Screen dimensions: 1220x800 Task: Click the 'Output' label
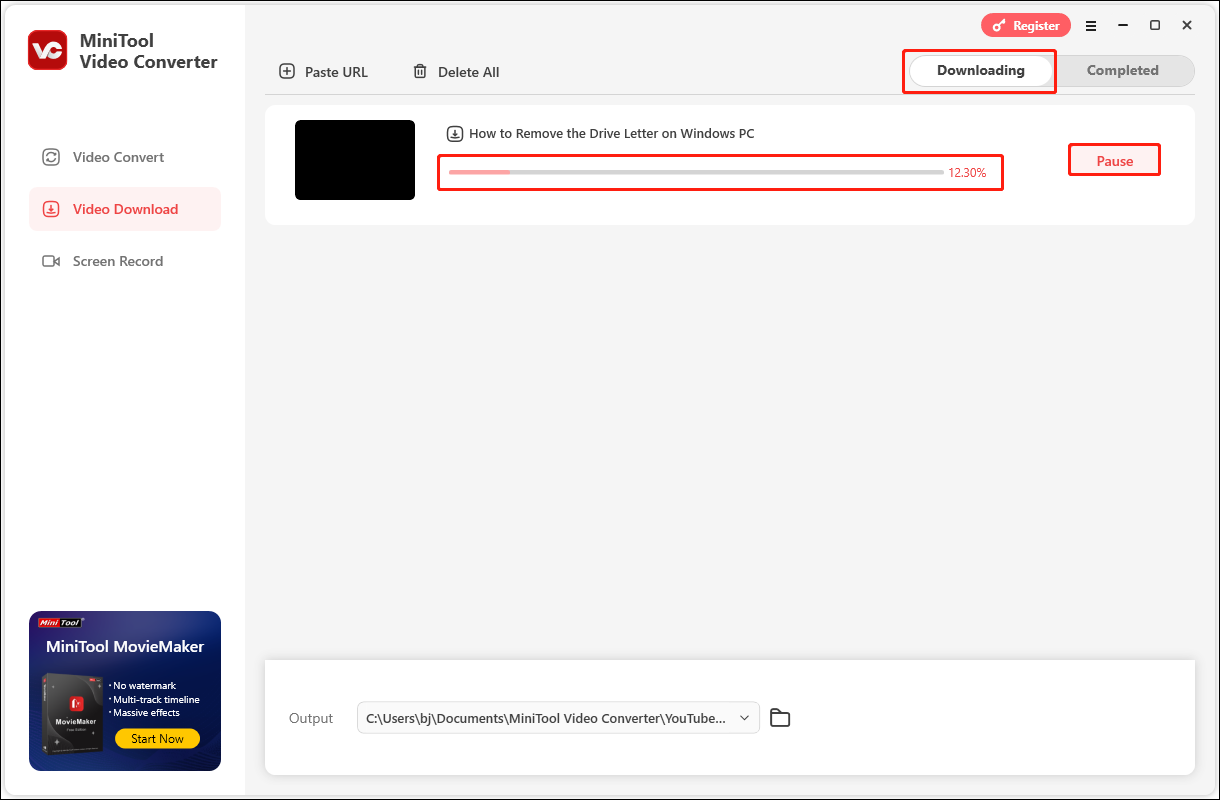[311, 718]
